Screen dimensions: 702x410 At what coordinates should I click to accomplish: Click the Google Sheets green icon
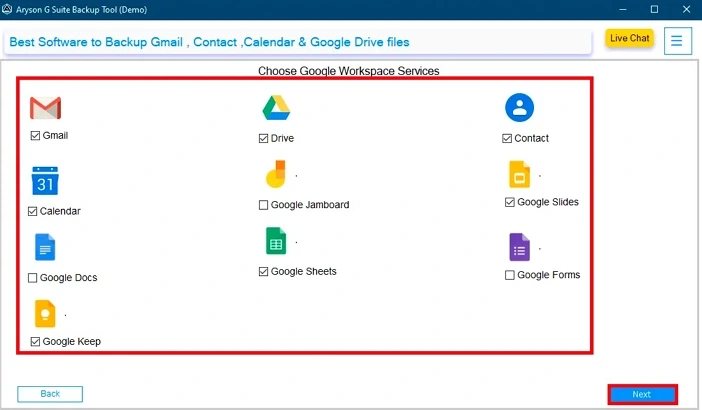click(276, 241)
